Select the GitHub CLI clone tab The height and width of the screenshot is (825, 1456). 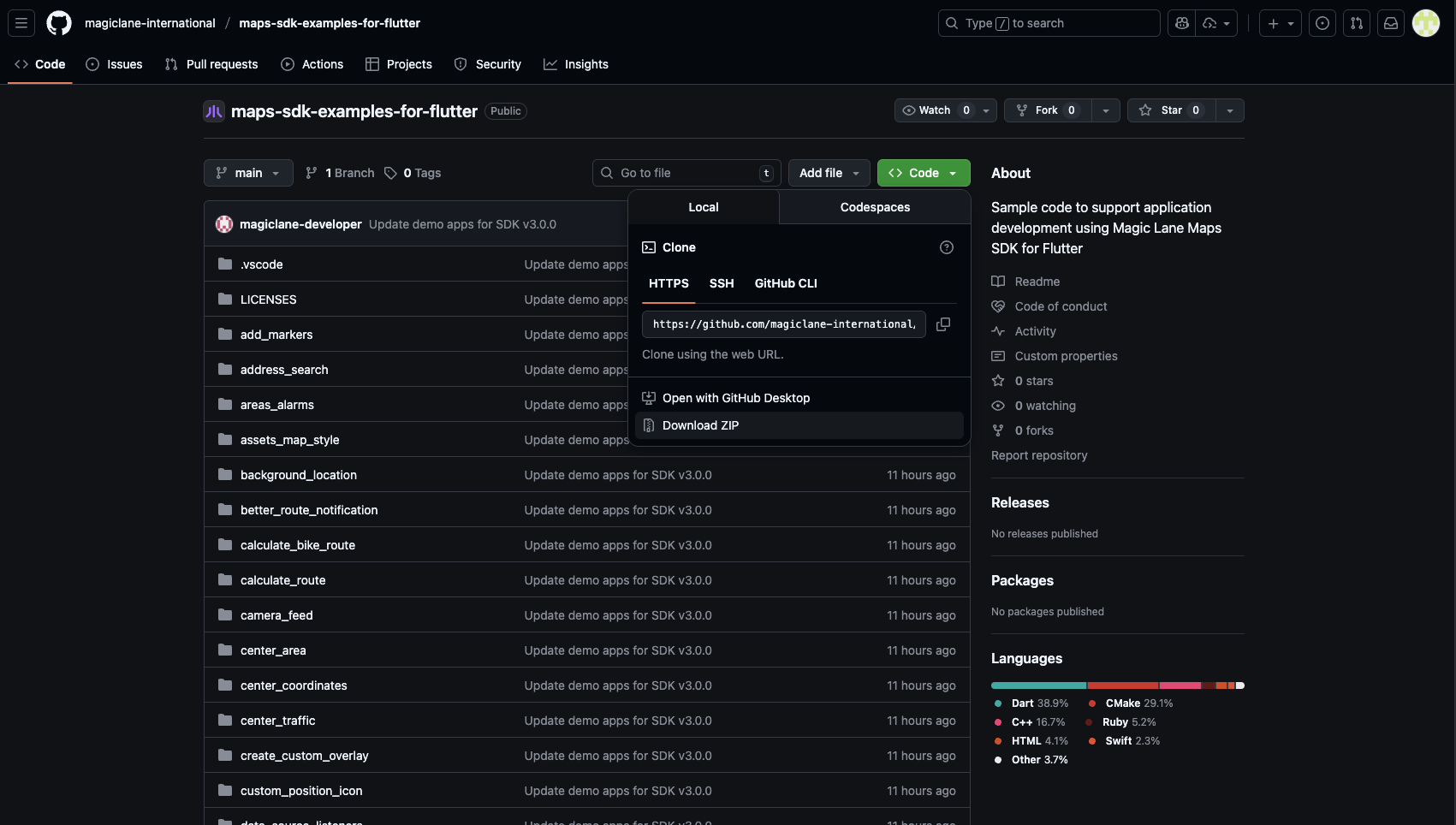[x=786, y=283]
